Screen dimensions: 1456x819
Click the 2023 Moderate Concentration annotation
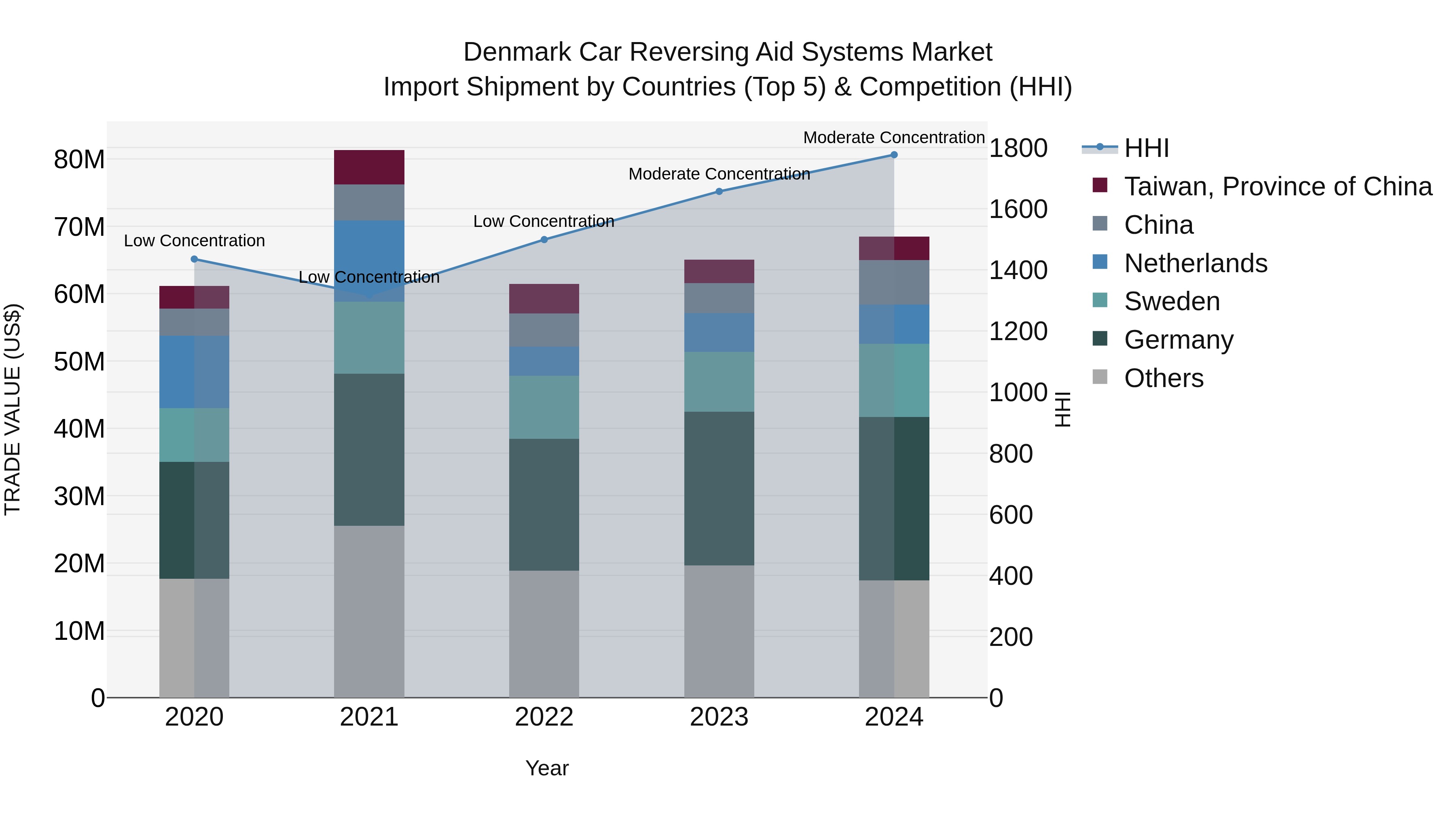720,174
